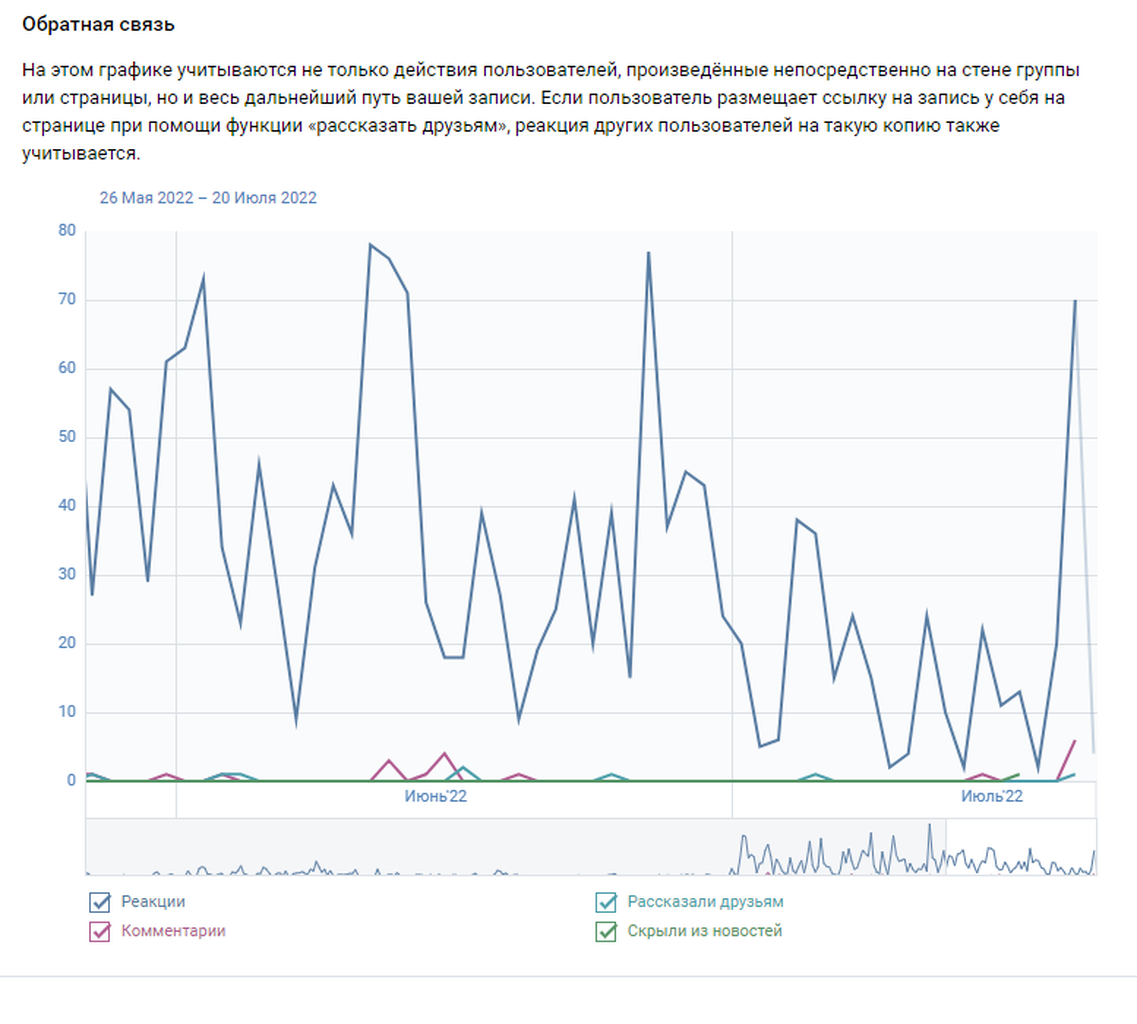This screenshot has height=1024, width=1137.
Task: Click the Реакции legend label
Action: coord(153,902)
